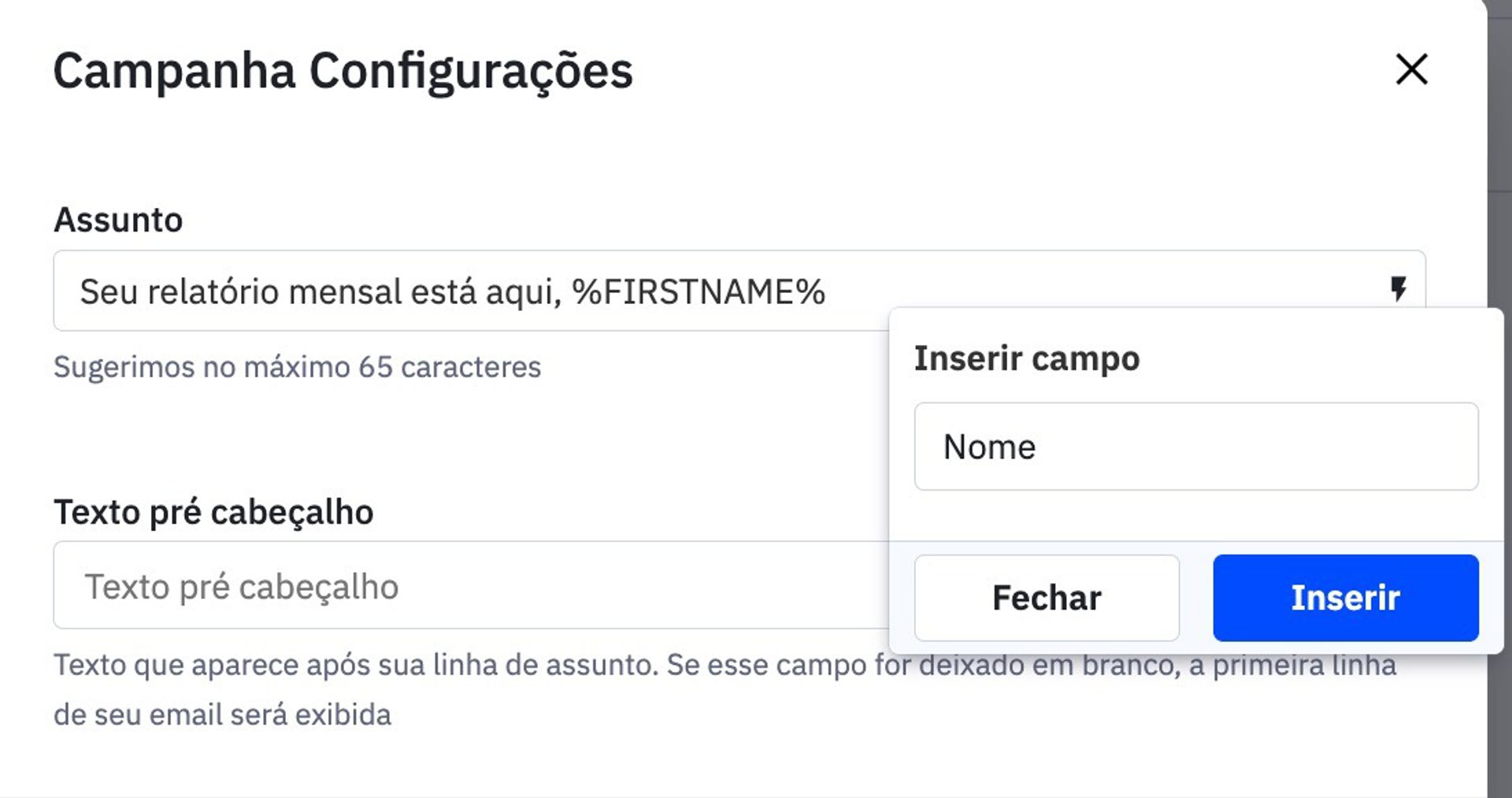Screen dimensions: 1512x798
Task: Open the Nome field selector
Action: (1195, 447)
